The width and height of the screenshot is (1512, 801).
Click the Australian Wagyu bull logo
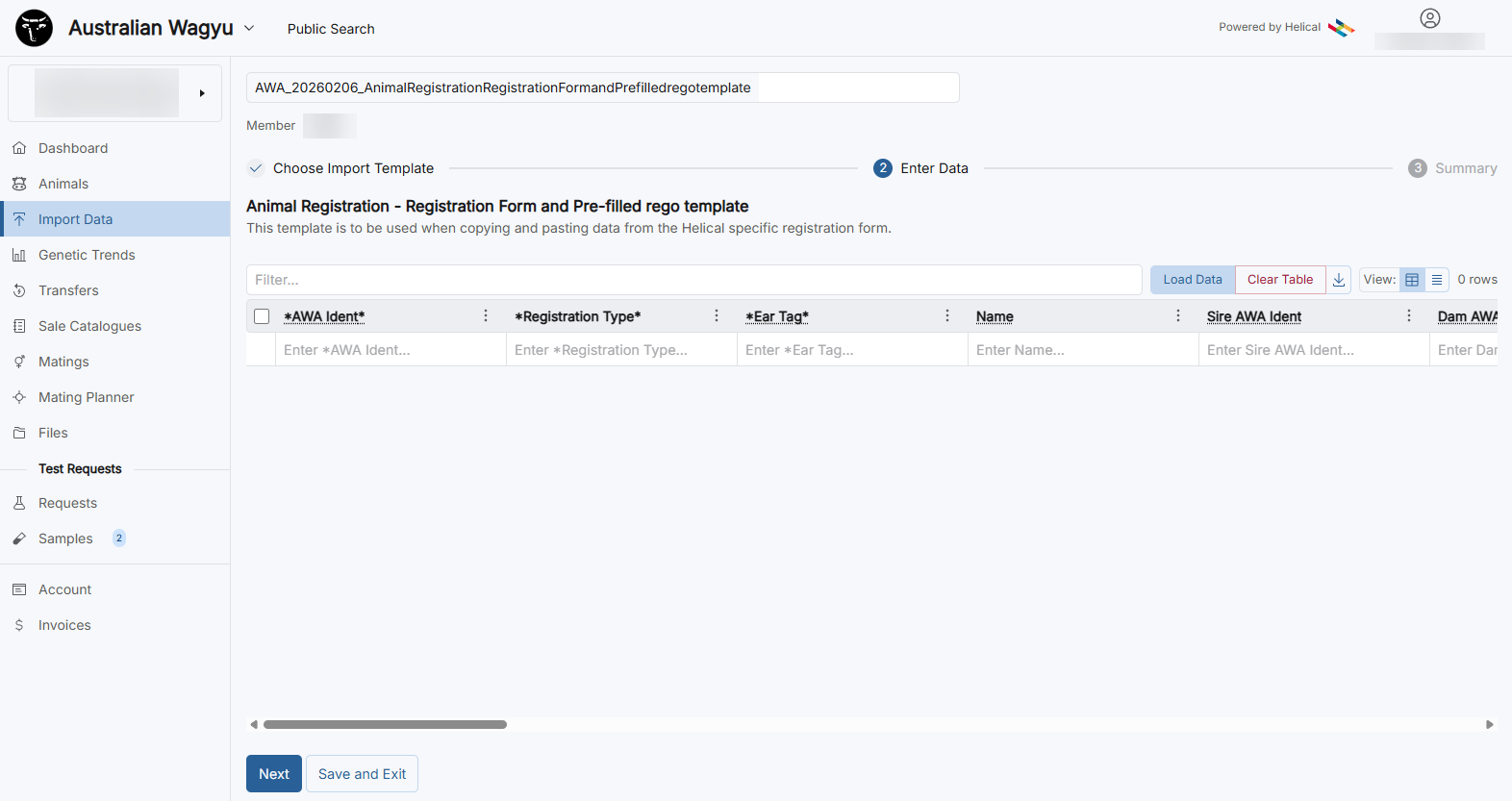coord(35,28)
